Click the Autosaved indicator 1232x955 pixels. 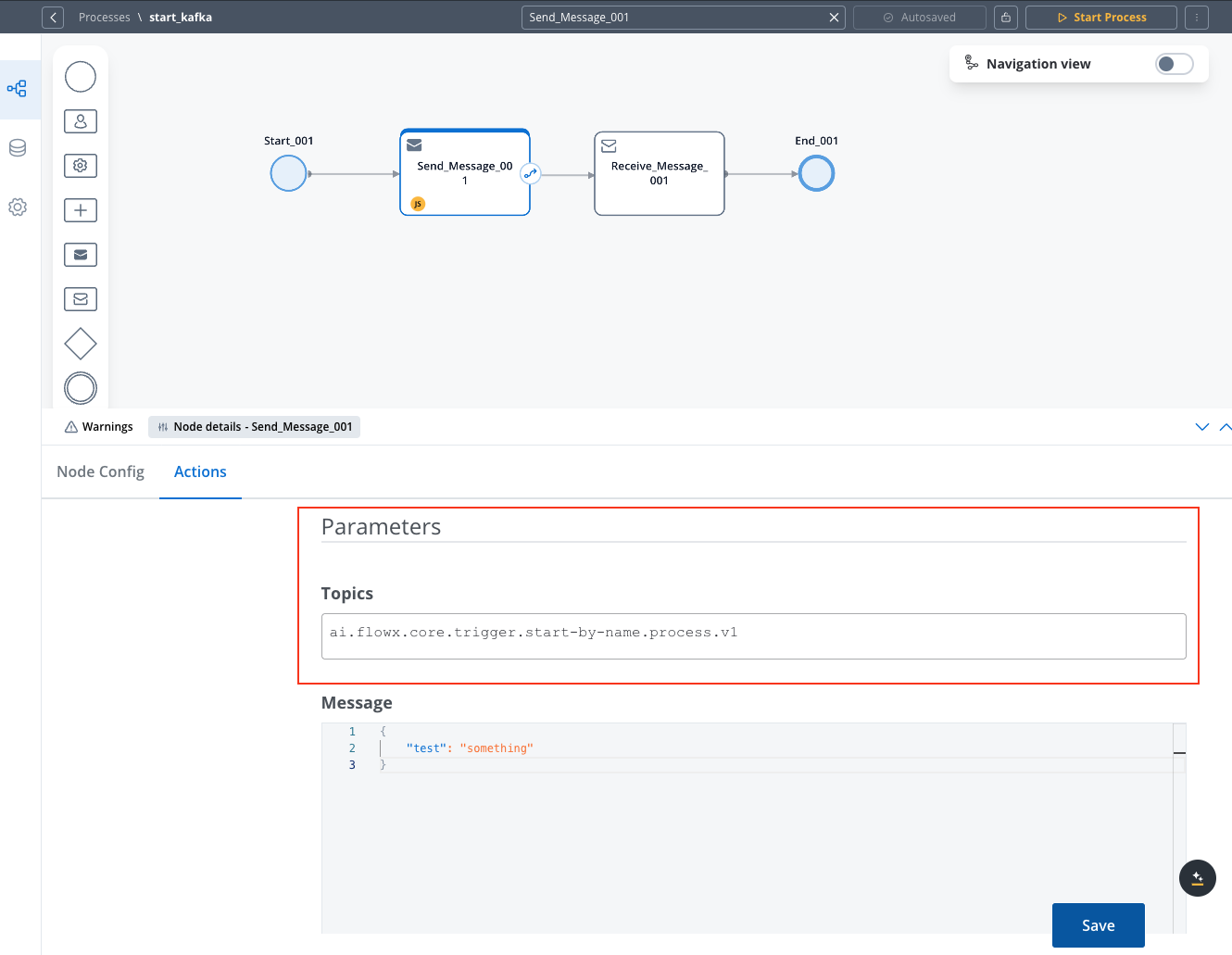(920, 18)
